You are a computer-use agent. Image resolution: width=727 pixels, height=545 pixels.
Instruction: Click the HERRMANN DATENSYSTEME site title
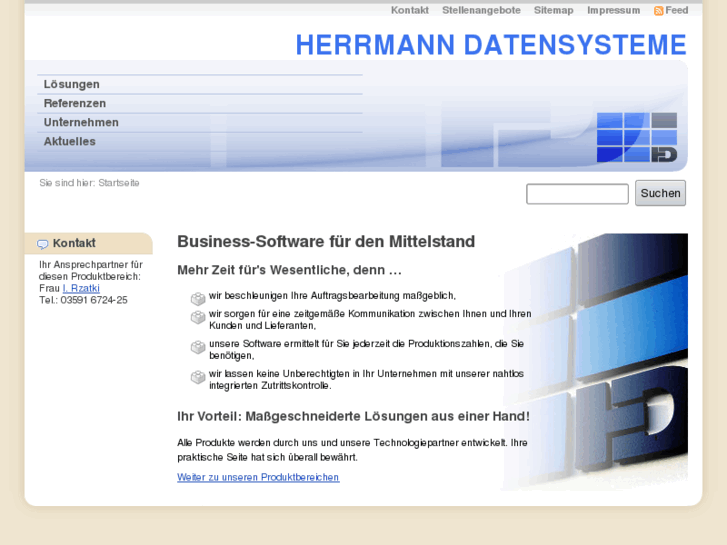point(491,45)
